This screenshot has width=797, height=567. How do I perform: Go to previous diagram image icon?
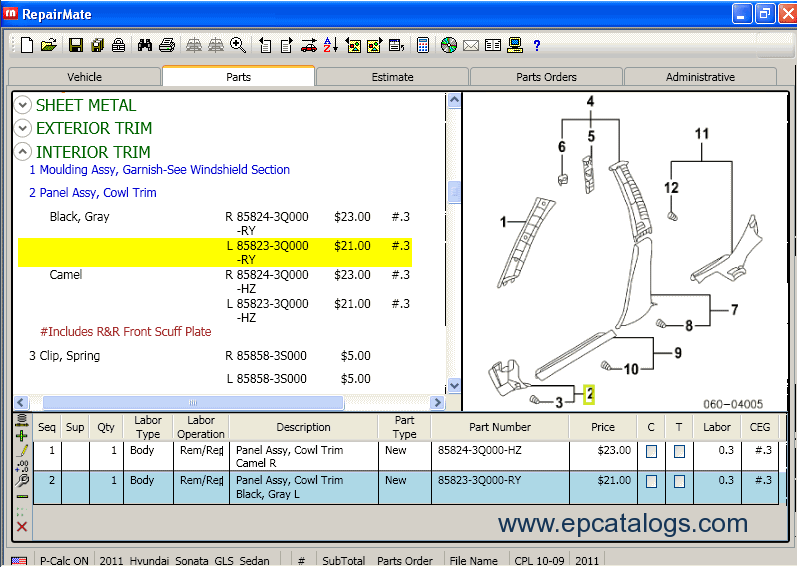pyautogui.click(x=353, y=45)
